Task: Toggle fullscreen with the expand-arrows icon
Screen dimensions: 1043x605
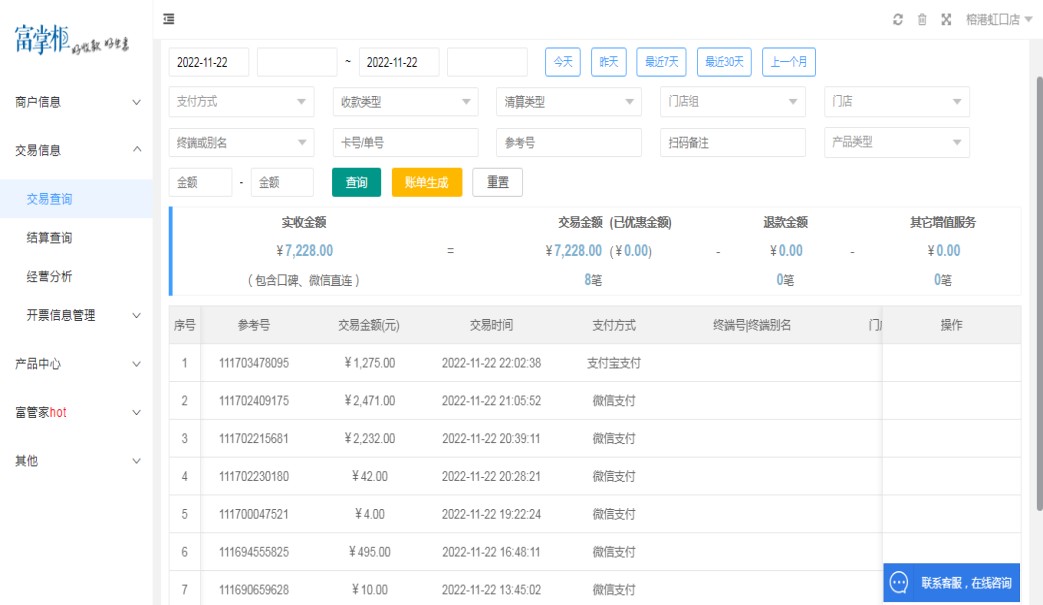Action: tap(946, 20)
